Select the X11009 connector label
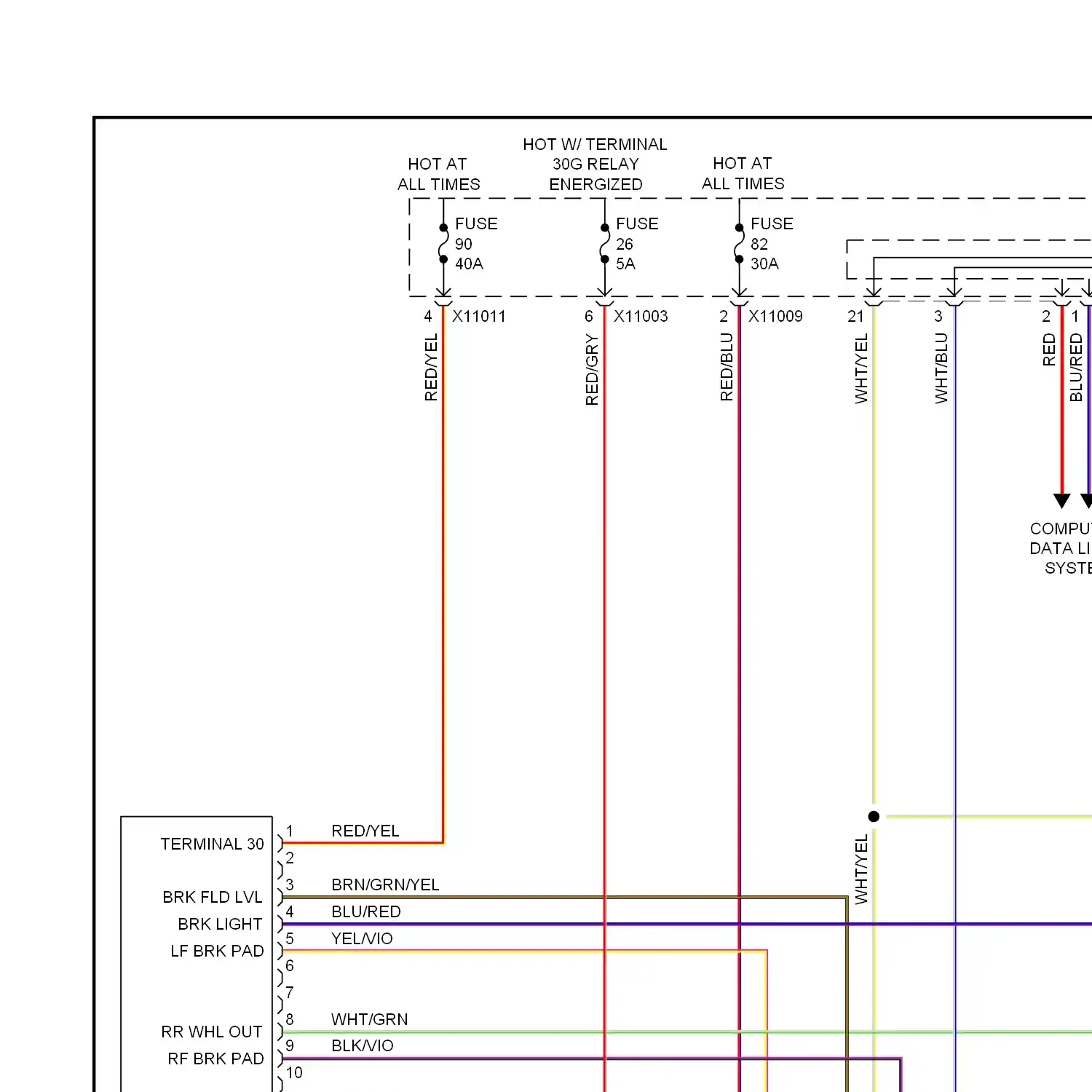Image resolution: width=1092 pixels, height=1092 pixels. (x=775, y=317)
